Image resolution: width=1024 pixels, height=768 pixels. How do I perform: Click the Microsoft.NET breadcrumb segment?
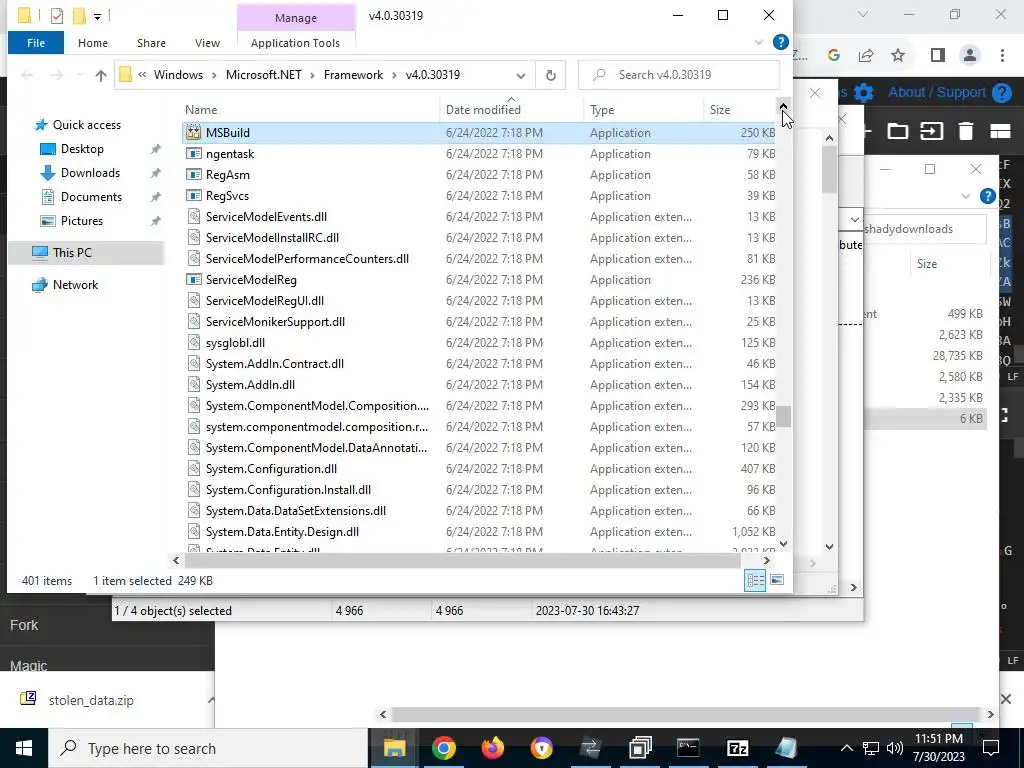click(x=264, y=74)
